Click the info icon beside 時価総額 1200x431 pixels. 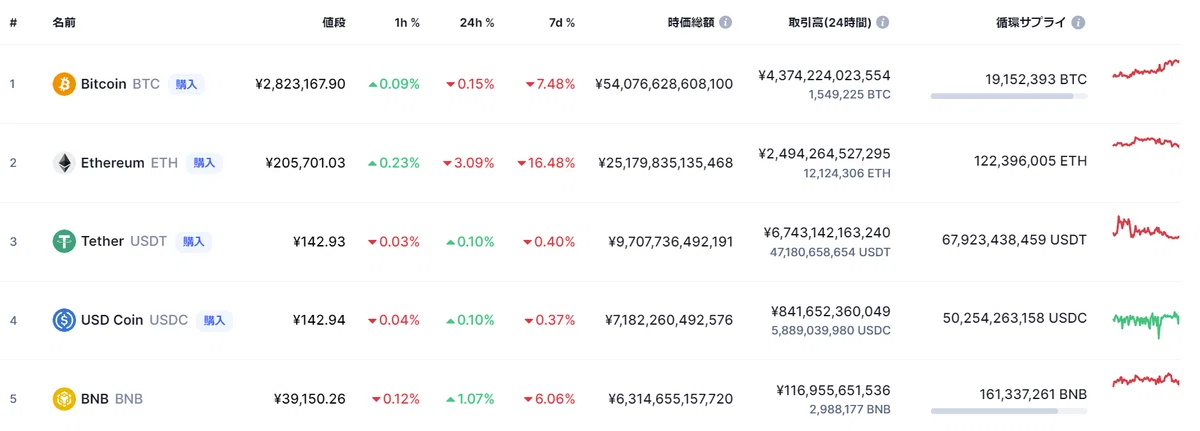[725, 22]
